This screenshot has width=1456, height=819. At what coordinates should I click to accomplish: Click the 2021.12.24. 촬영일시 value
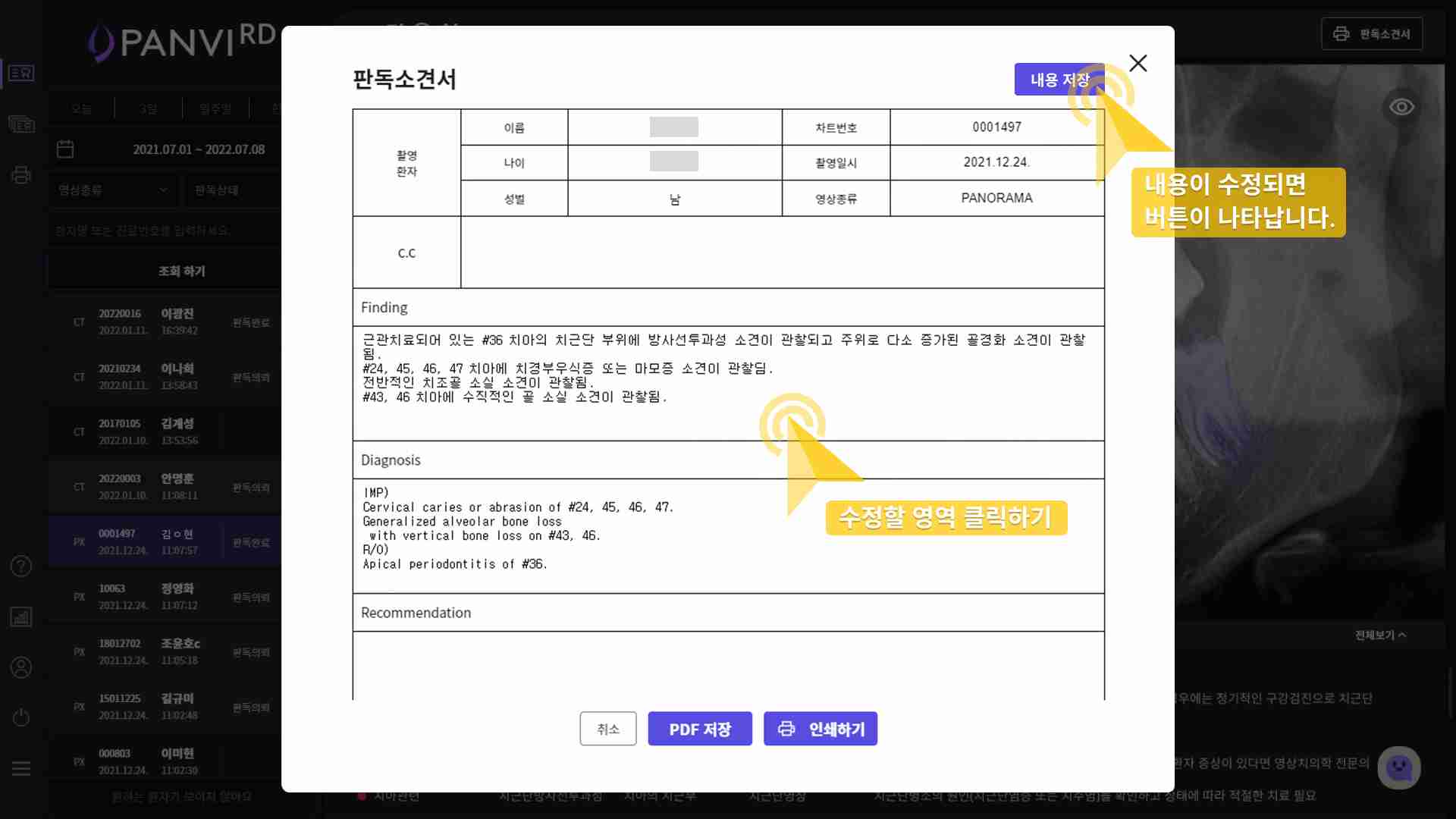coord(996,162)
